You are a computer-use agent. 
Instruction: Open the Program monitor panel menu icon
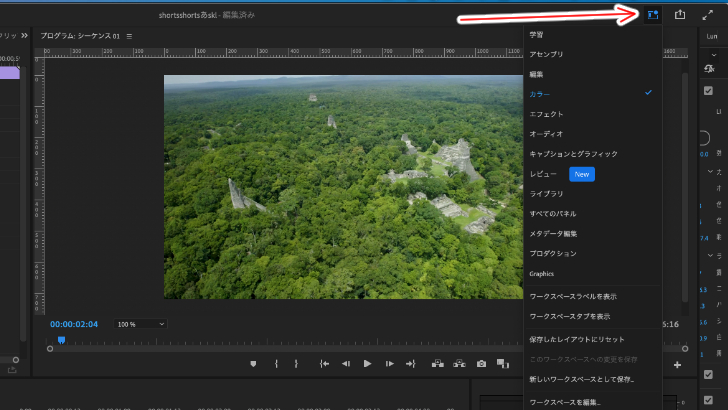(129, 36)
